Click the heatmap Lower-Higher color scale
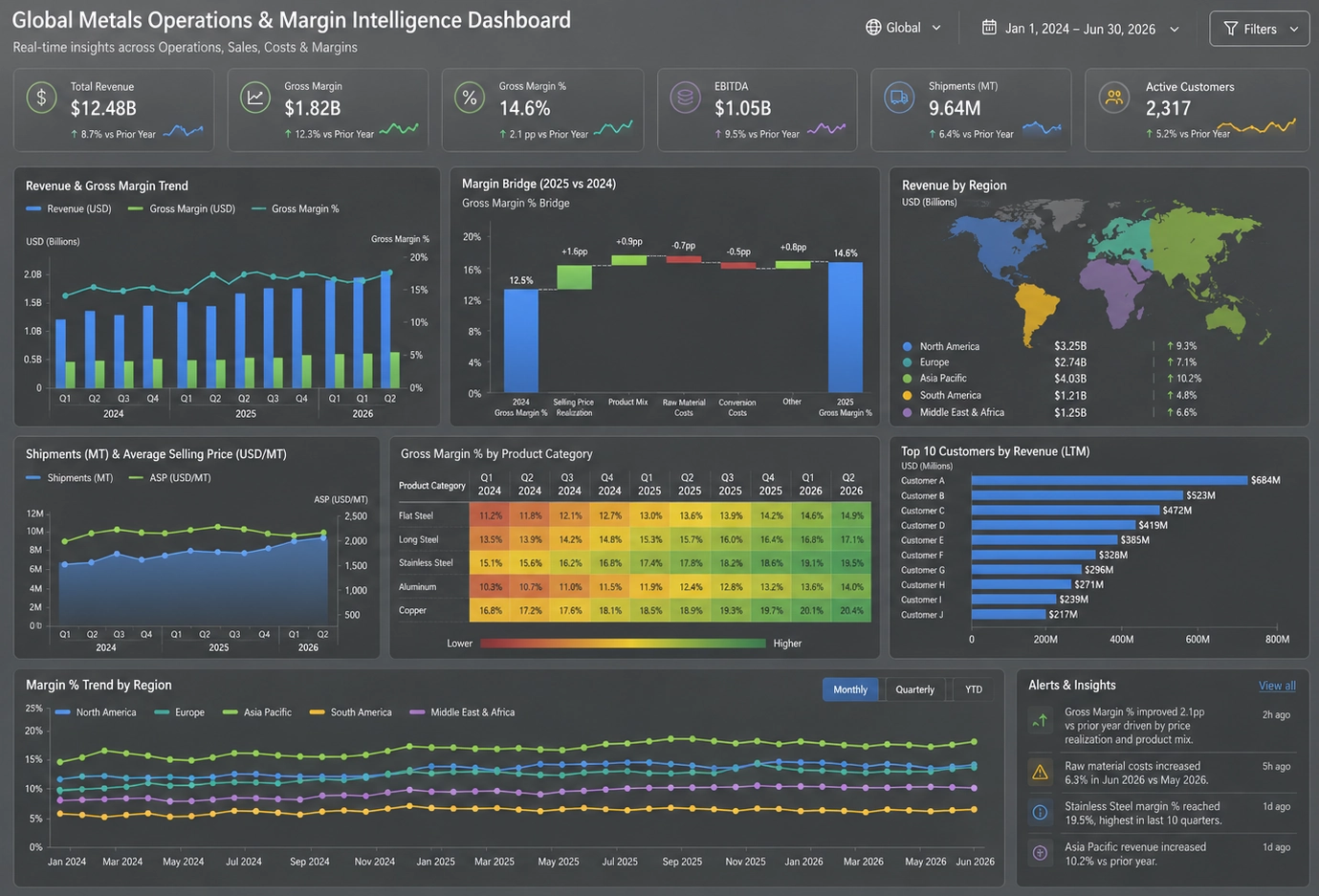The image size is (1319, 896). (623, 644)
